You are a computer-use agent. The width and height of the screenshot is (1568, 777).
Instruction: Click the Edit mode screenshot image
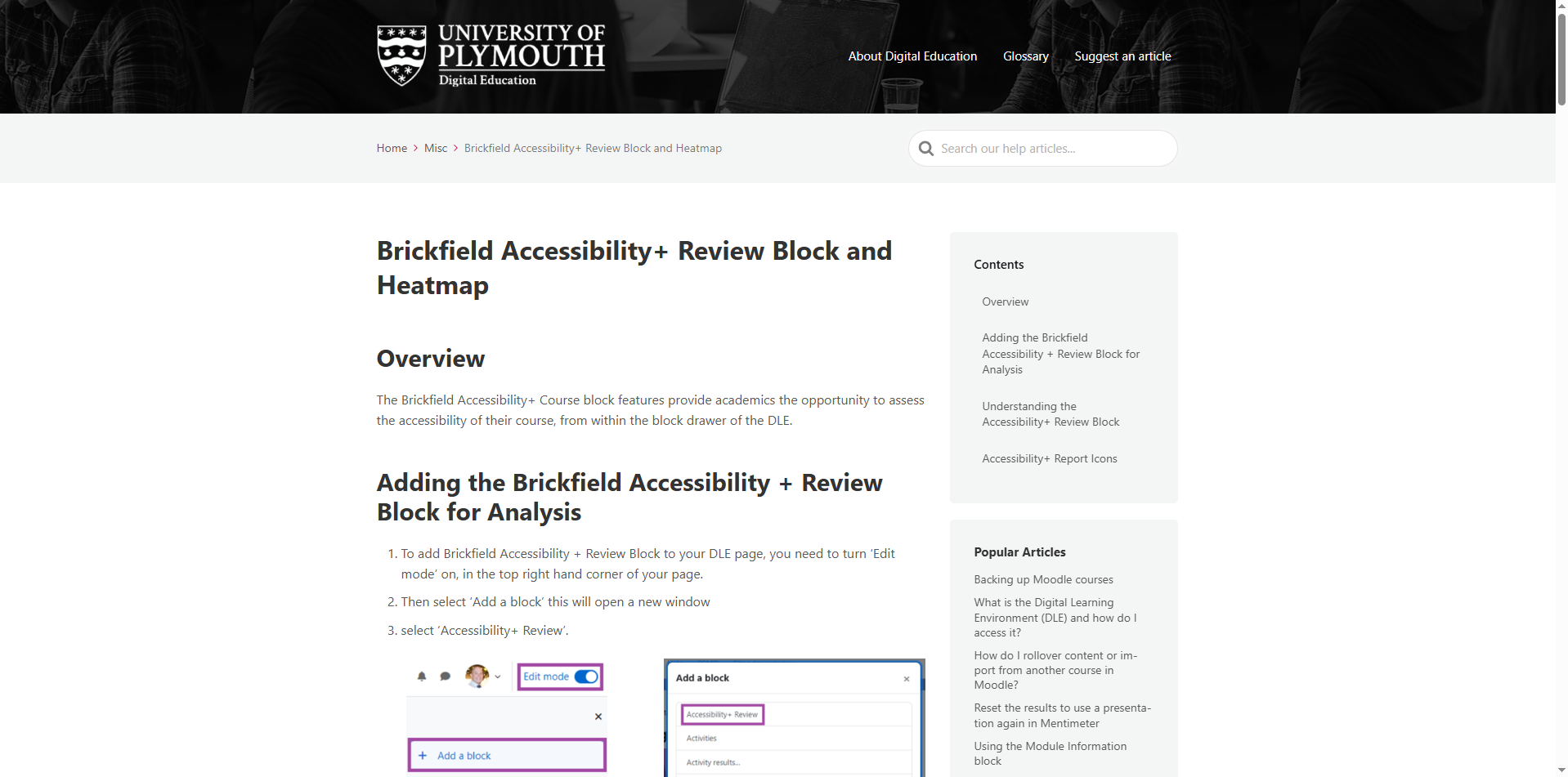(507, 717)
